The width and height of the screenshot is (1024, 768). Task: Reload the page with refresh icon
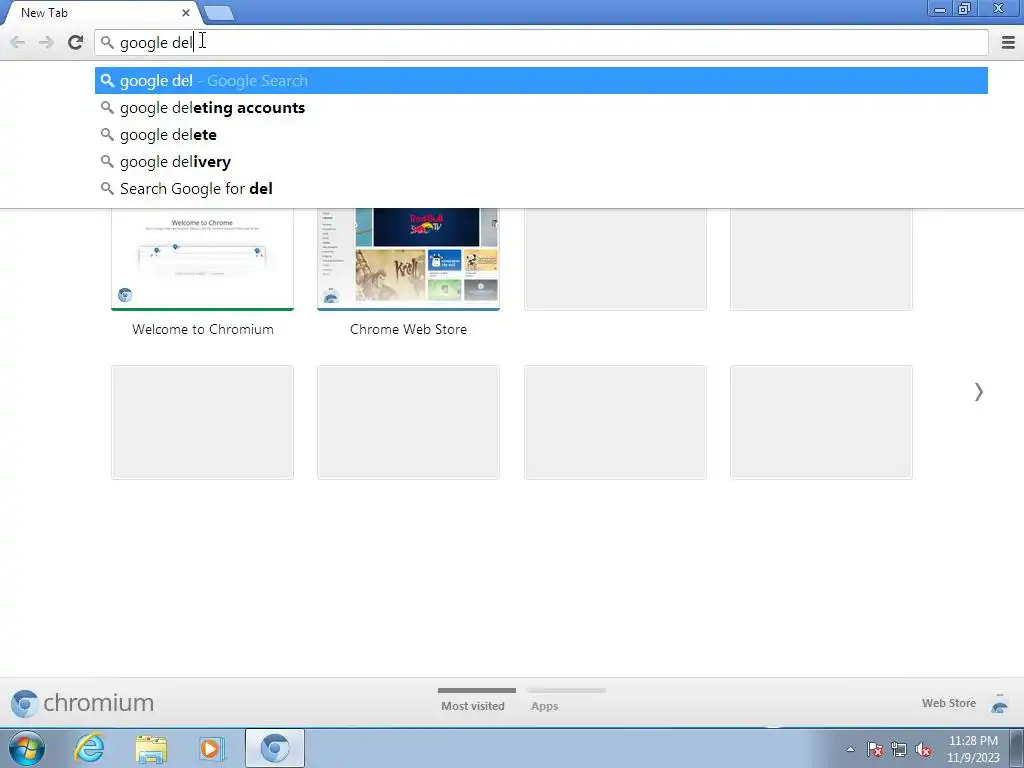[75, 42]
